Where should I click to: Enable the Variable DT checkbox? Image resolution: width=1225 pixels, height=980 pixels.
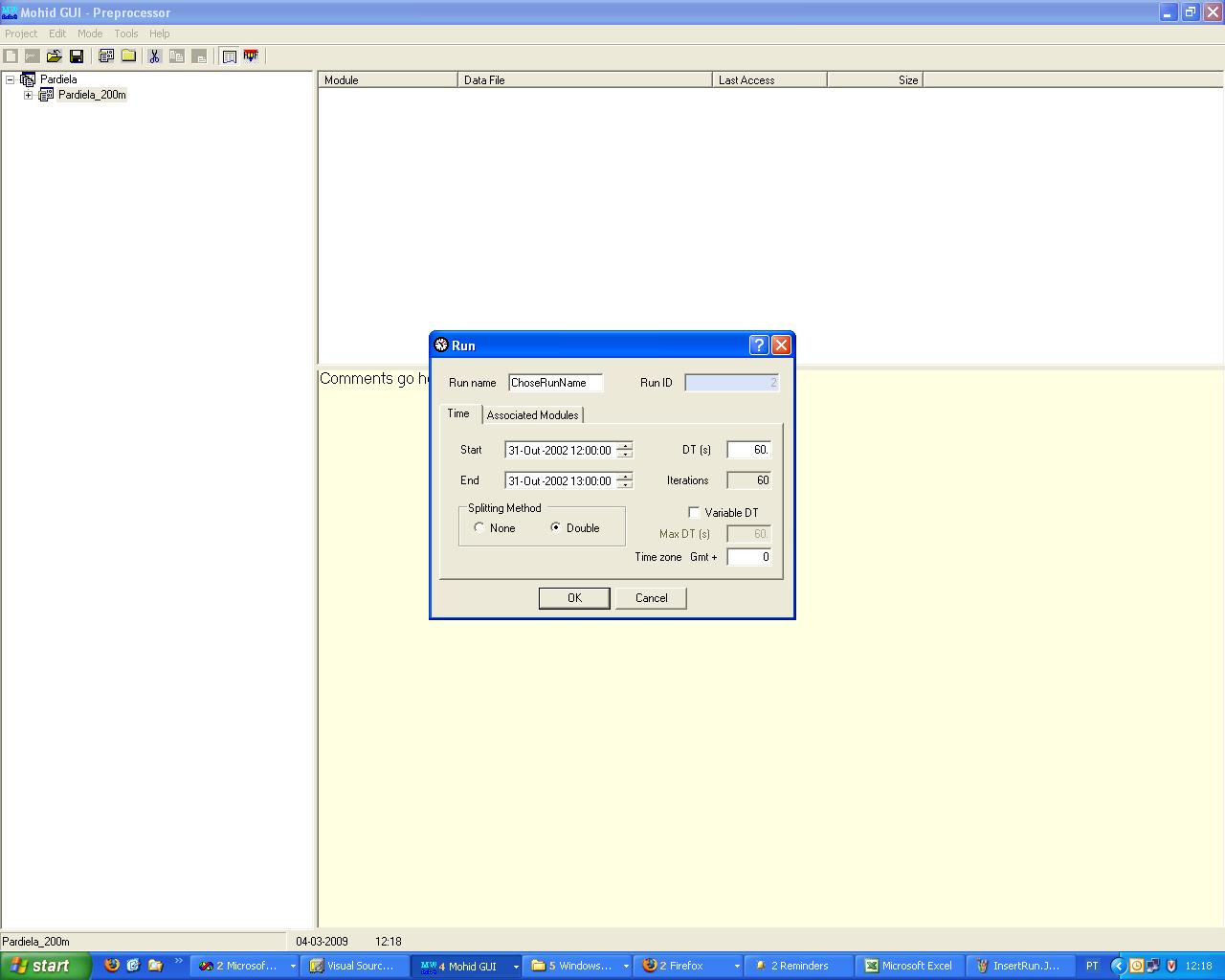(694, 513)
